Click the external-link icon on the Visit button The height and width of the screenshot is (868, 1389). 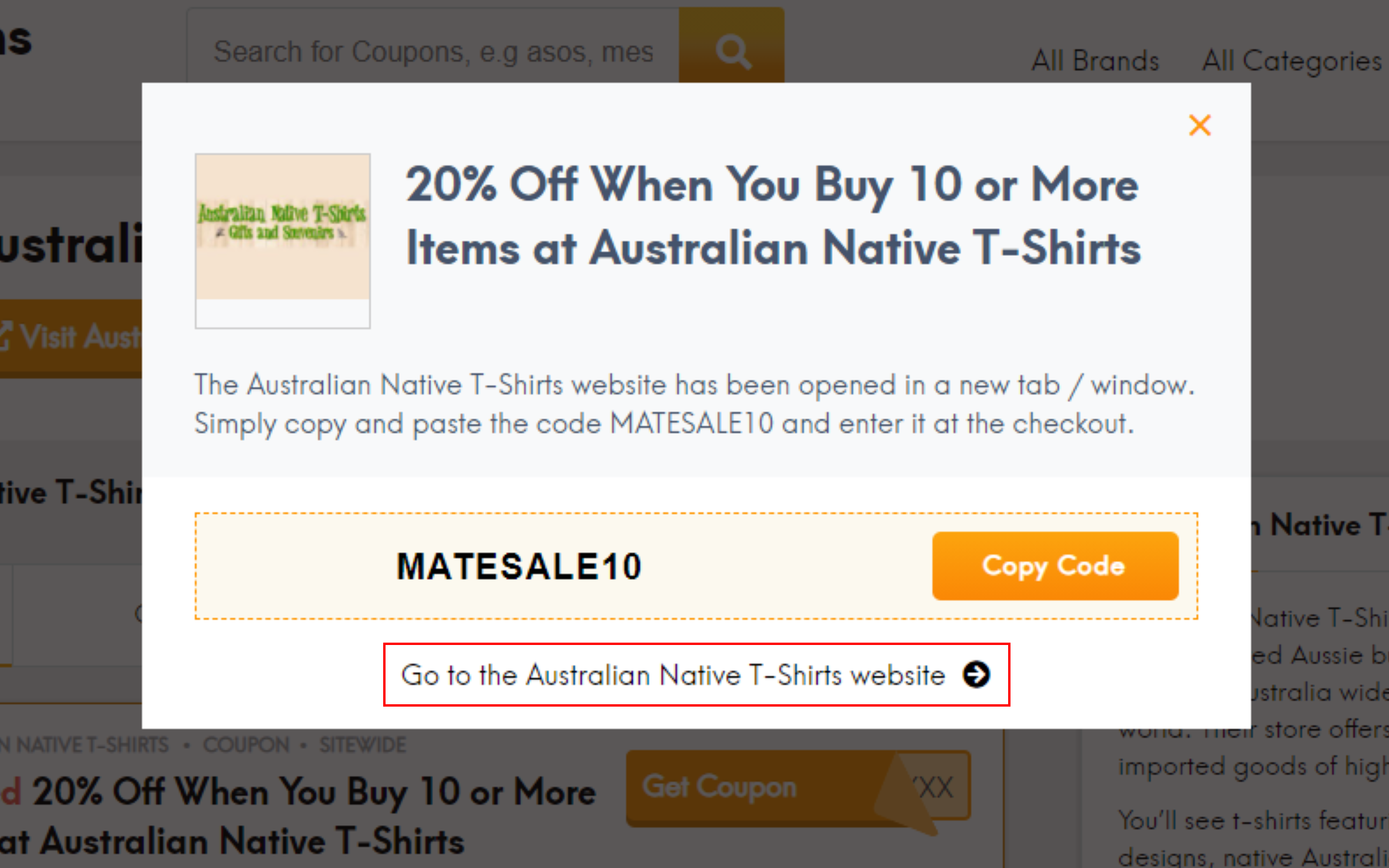click(x=7, y=335)
